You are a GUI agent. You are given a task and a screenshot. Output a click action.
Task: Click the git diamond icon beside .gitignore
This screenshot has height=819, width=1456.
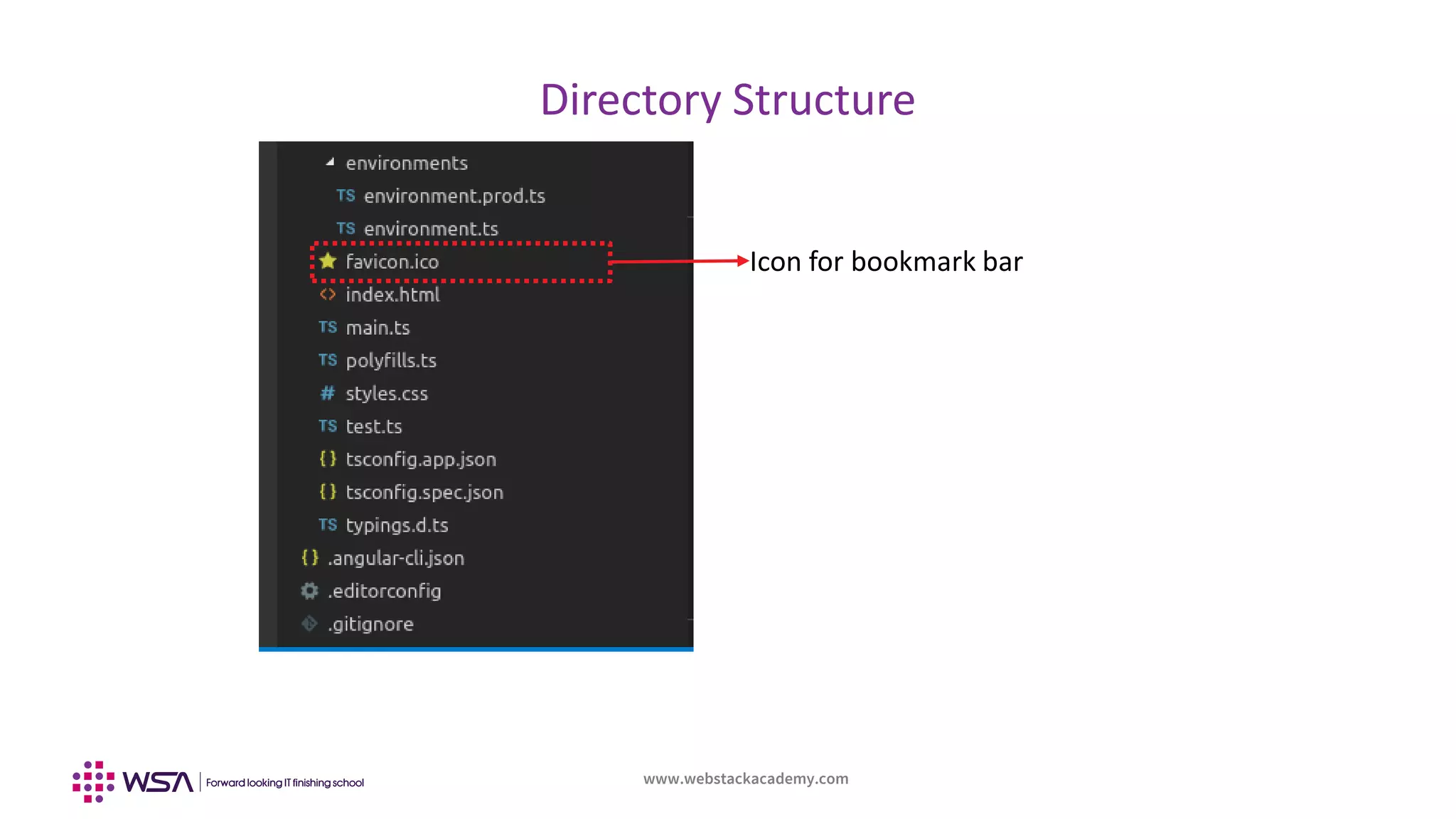pos(309,623)
